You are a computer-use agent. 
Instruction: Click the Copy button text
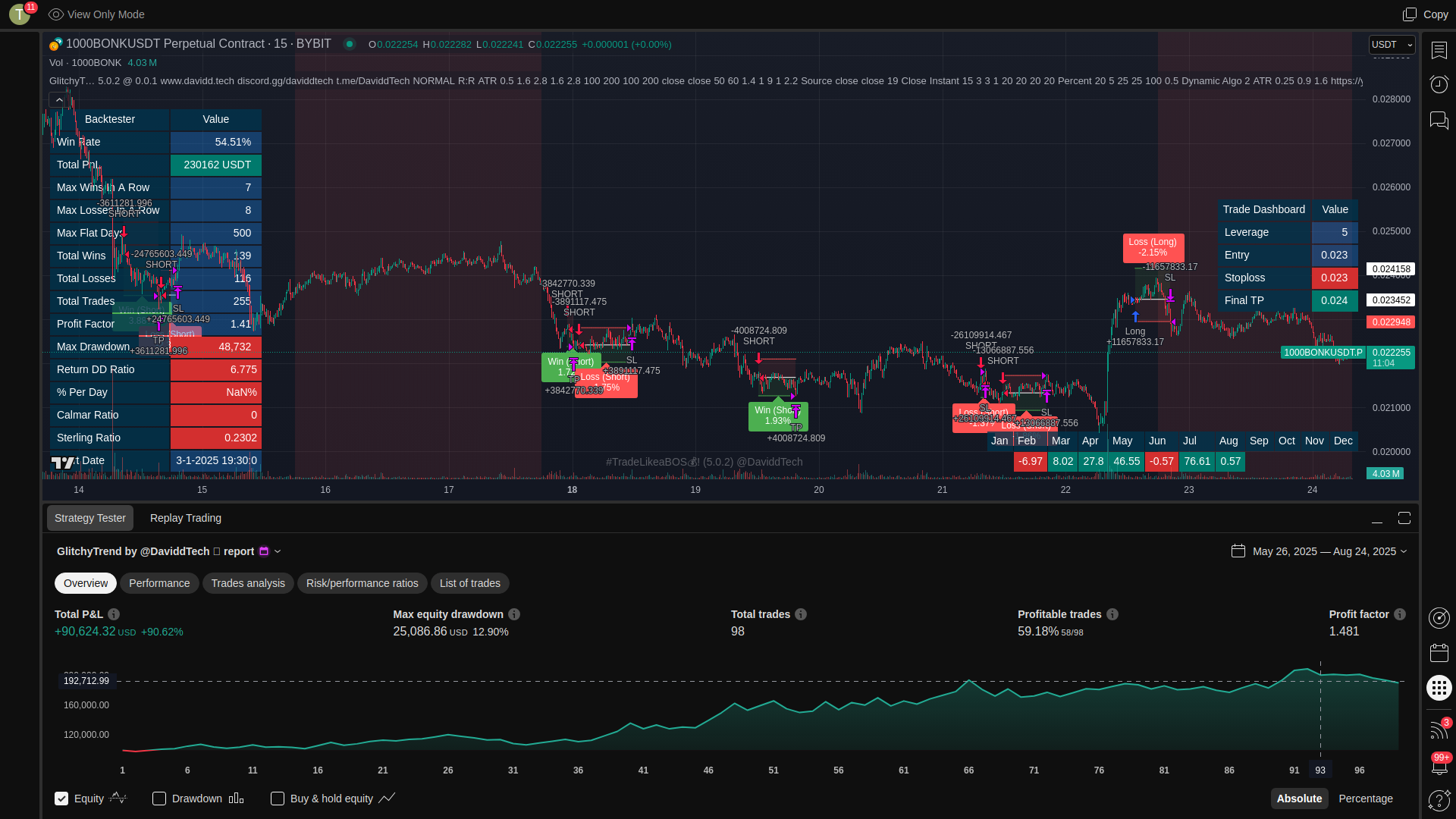[1436, 14]
